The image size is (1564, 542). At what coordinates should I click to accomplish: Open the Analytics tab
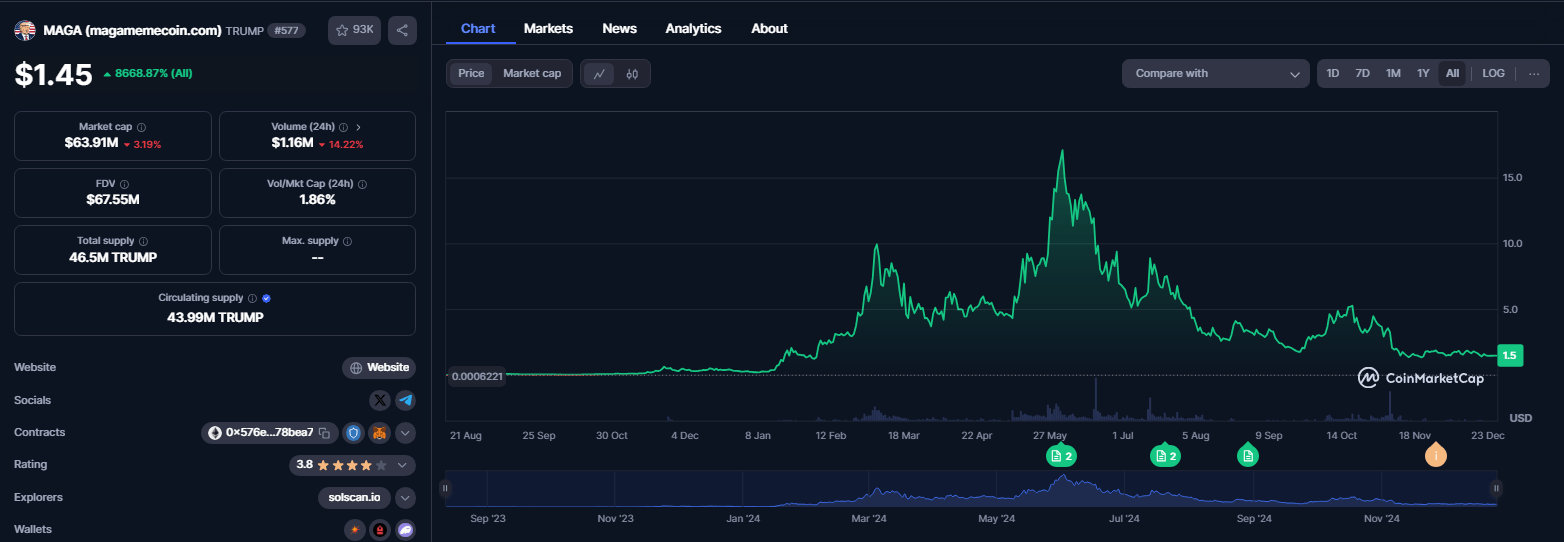693,28
